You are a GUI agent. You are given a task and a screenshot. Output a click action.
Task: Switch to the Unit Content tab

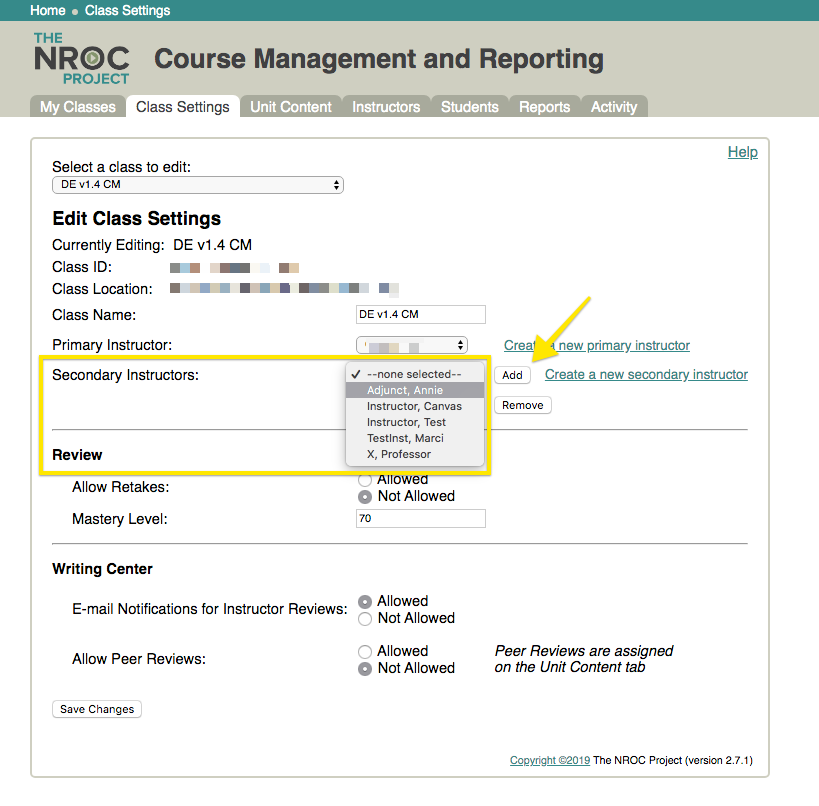291,107
